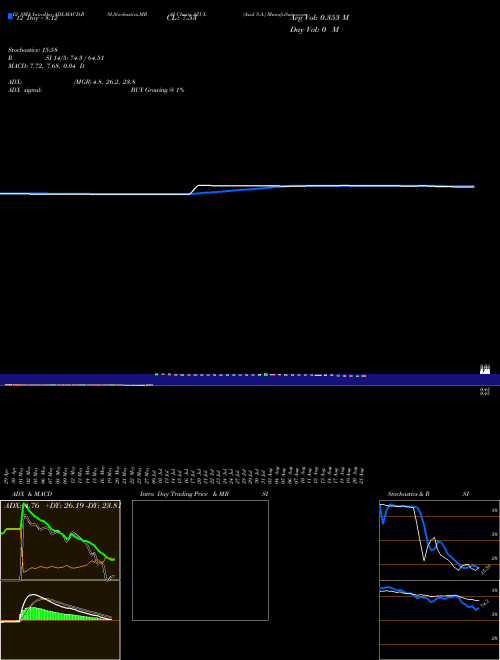Click the 'Stochastics & R' panel title
500x660 pixels.
[x=409, y=494]
